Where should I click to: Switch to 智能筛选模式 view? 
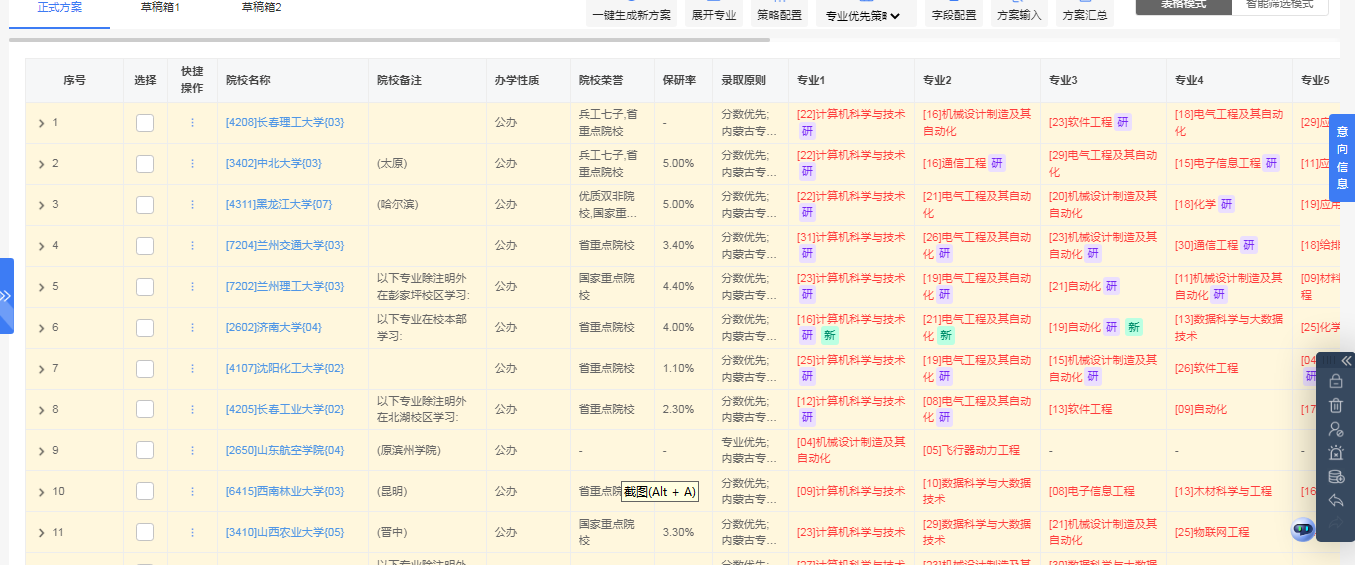[x=1280, y=6]
